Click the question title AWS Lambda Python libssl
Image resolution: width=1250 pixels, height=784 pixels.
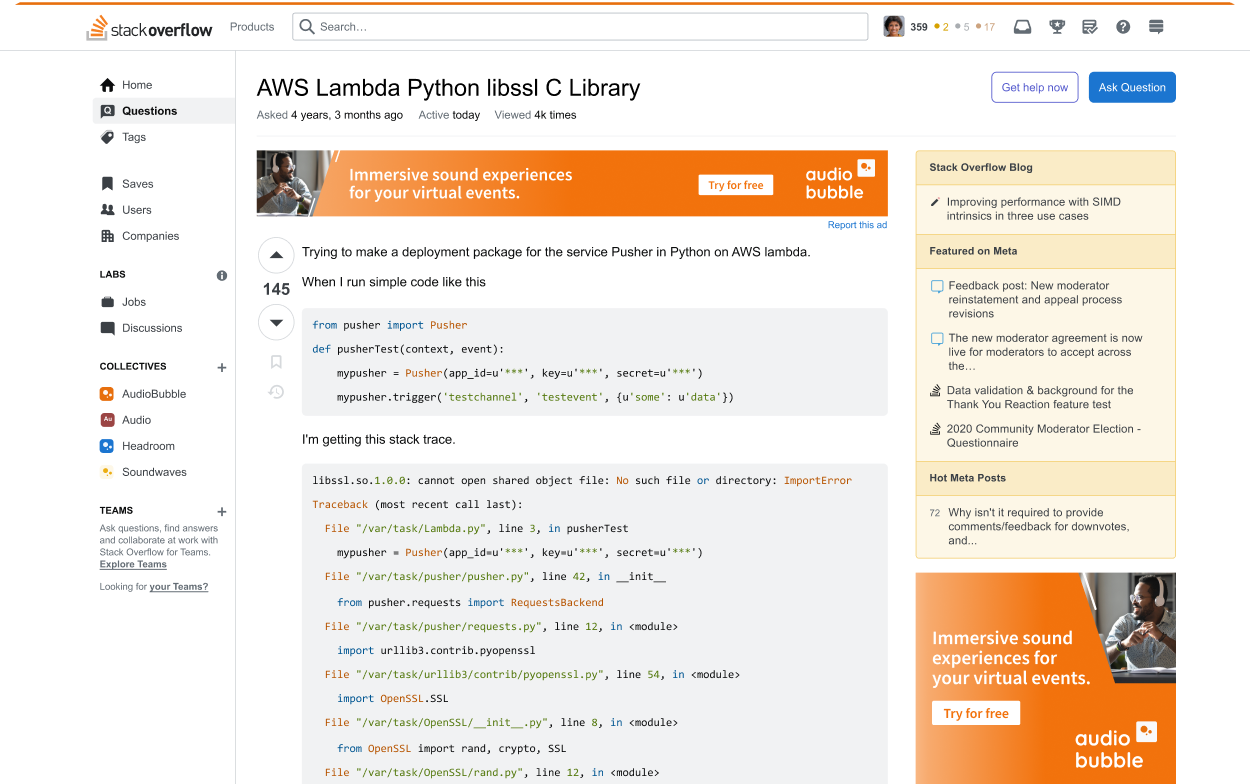pyautogui.click(x=448, y=88)
